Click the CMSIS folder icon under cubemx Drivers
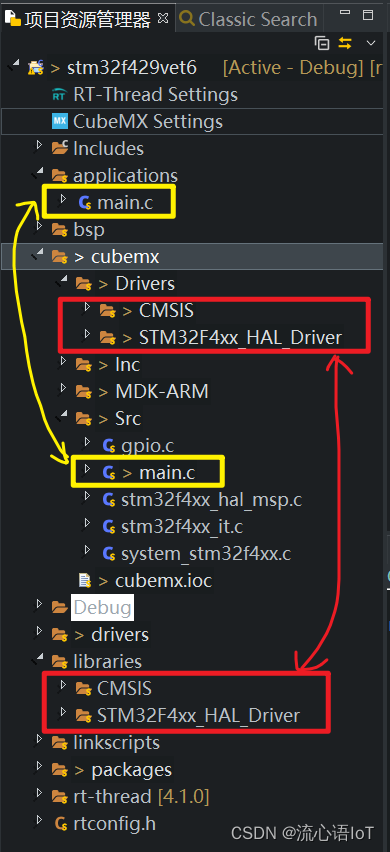 (x=108, y=311)
